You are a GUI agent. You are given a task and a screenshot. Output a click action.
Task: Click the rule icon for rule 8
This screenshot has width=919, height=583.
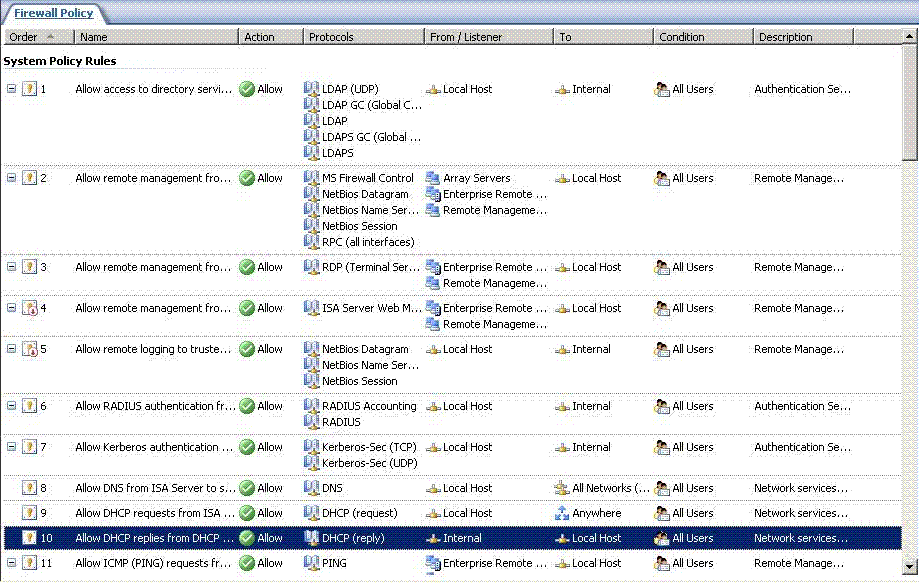[29, 488]
